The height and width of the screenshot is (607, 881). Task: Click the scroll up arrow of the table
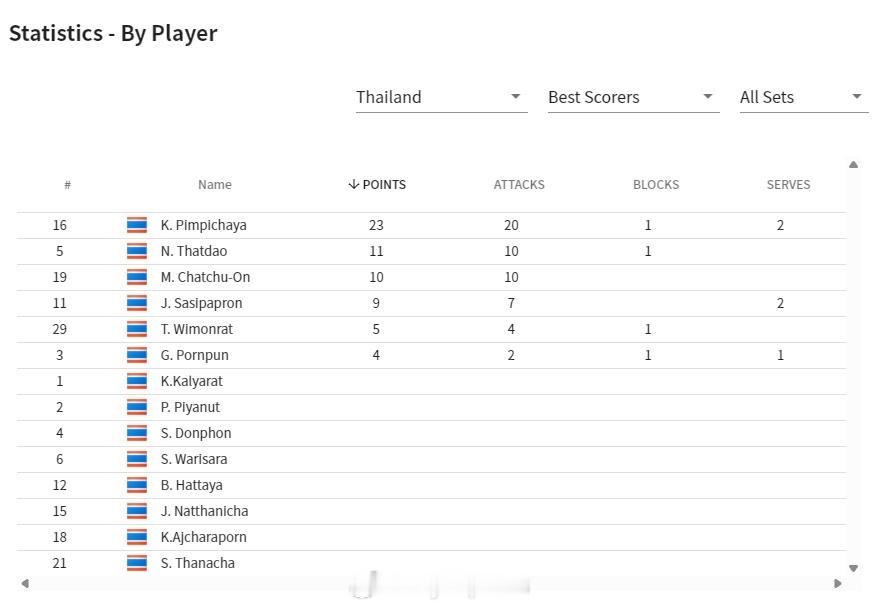pos(853,165)
